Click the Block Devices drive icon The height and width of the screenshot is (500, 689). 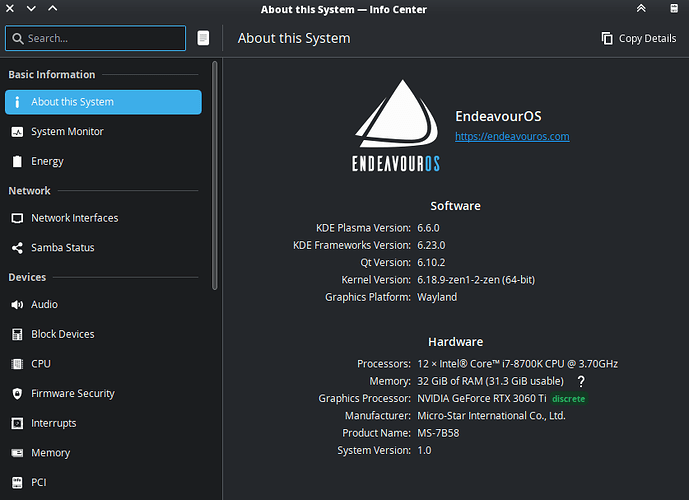[x=17, y=334]
